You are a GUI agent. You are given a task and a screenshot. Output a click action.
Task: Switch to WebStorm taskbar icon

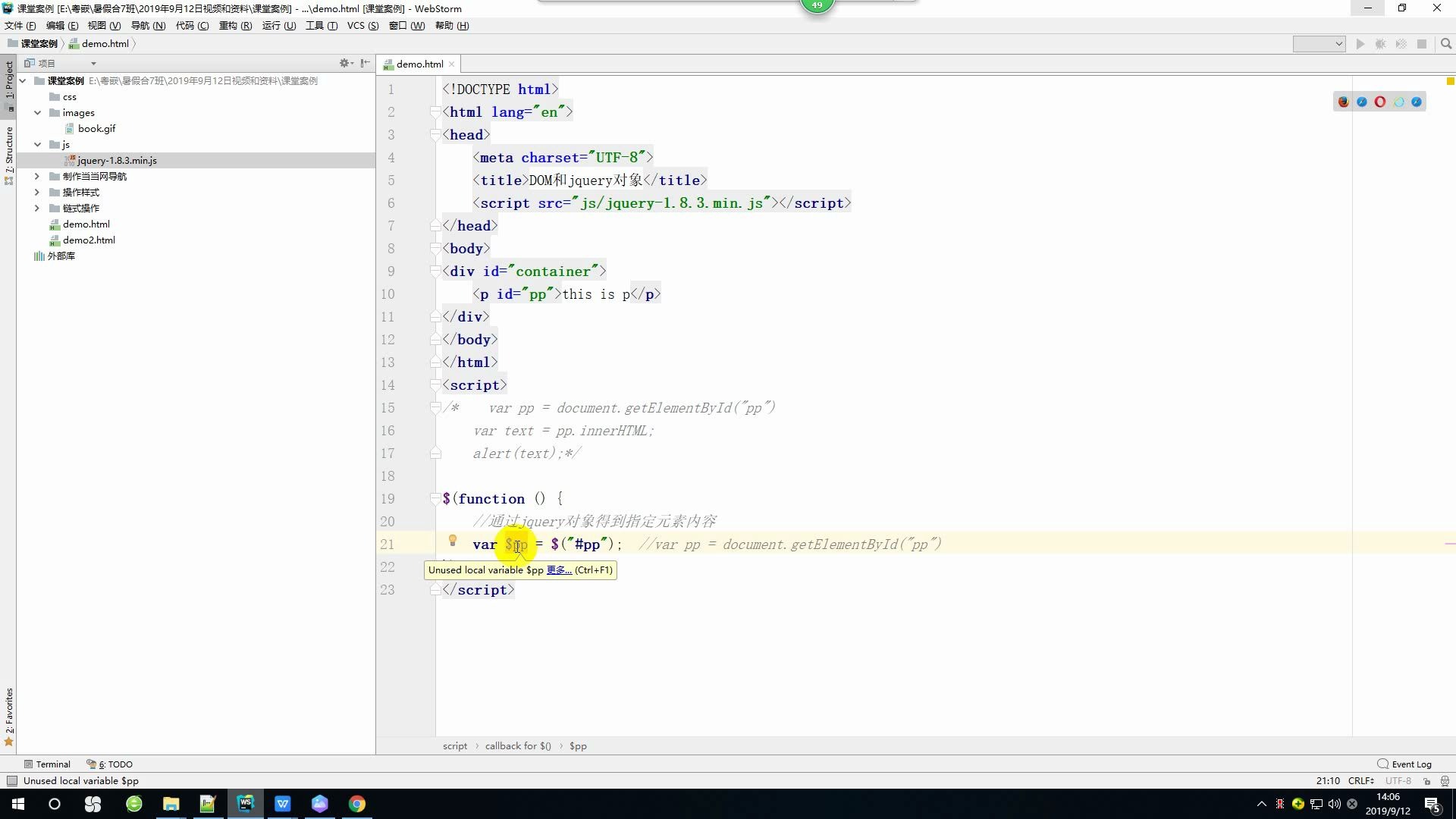tap(245, 804)
